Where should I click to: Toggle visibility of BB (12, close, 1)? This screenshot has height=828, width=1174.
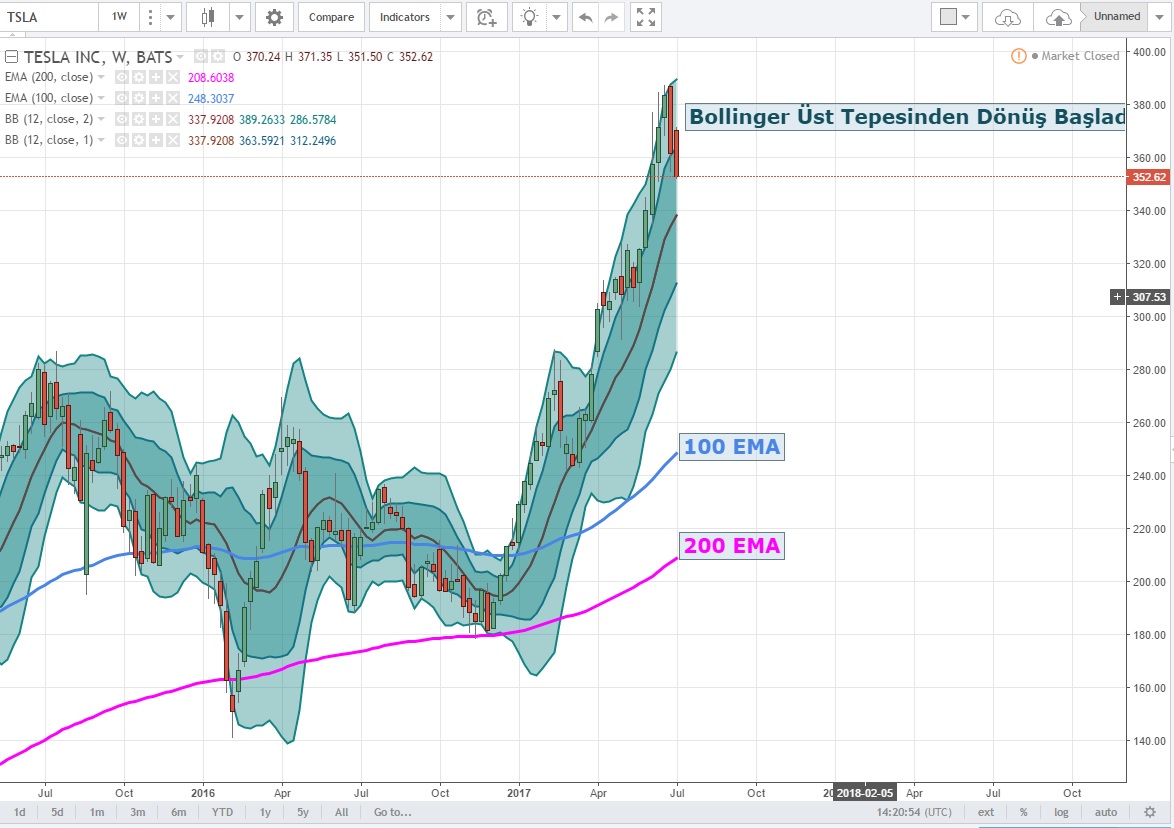click(121, 140)
